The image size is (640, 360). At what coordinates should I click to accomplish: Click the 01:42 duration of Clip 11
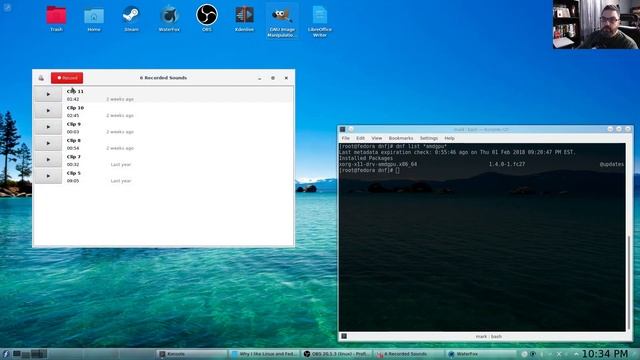pos(73,99)
